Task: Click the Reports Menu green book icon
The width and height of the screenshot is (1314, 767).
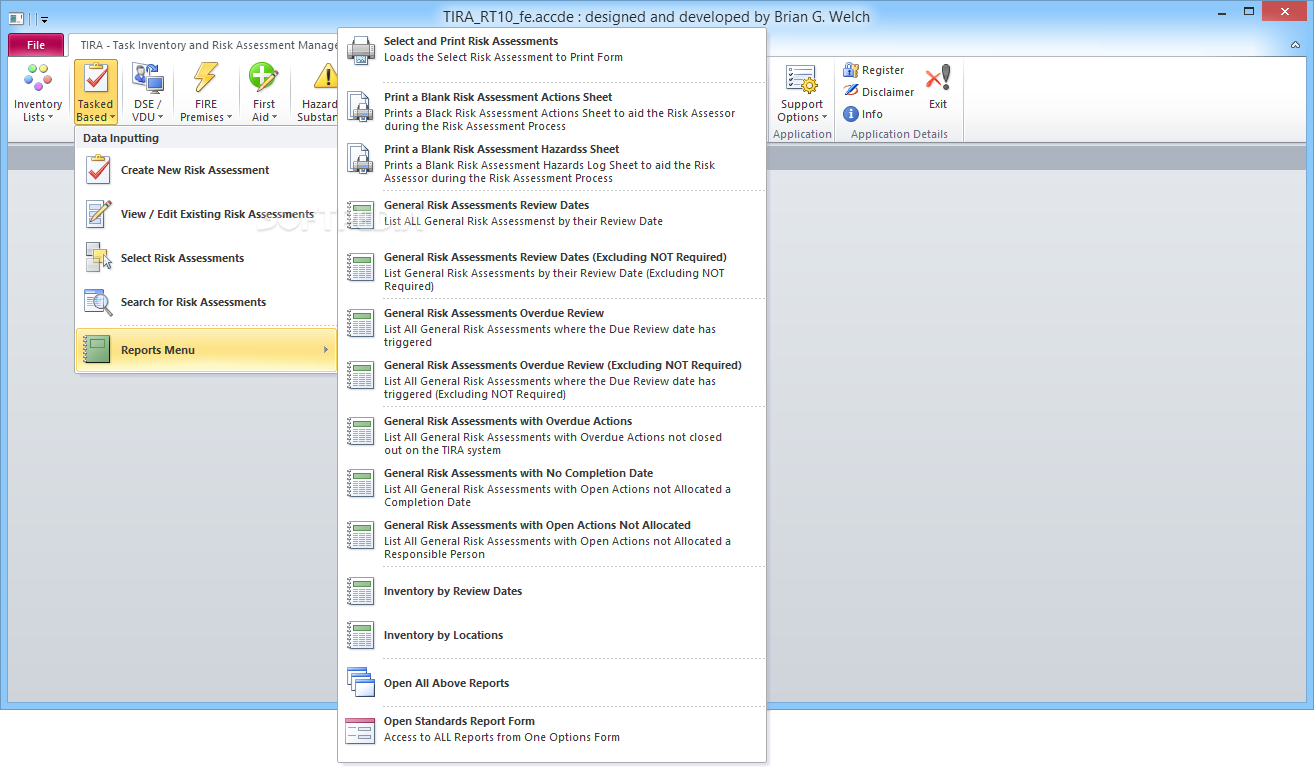Action: tap(97, 350)
